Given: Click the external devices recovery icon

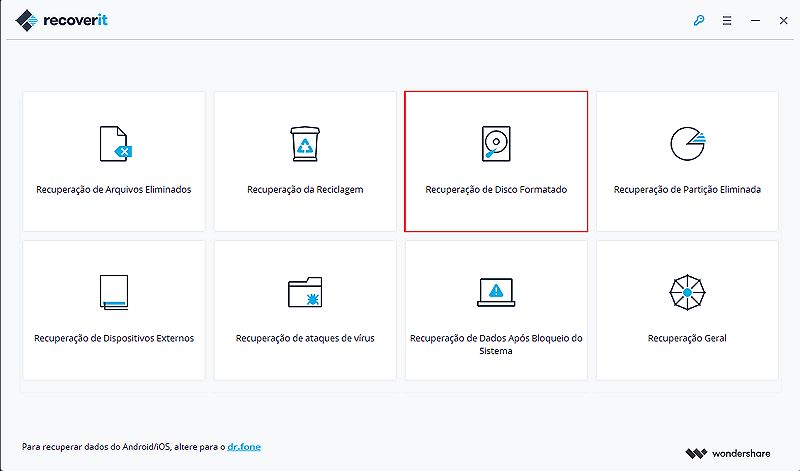Looking at the screenshot, I should 114,292.
